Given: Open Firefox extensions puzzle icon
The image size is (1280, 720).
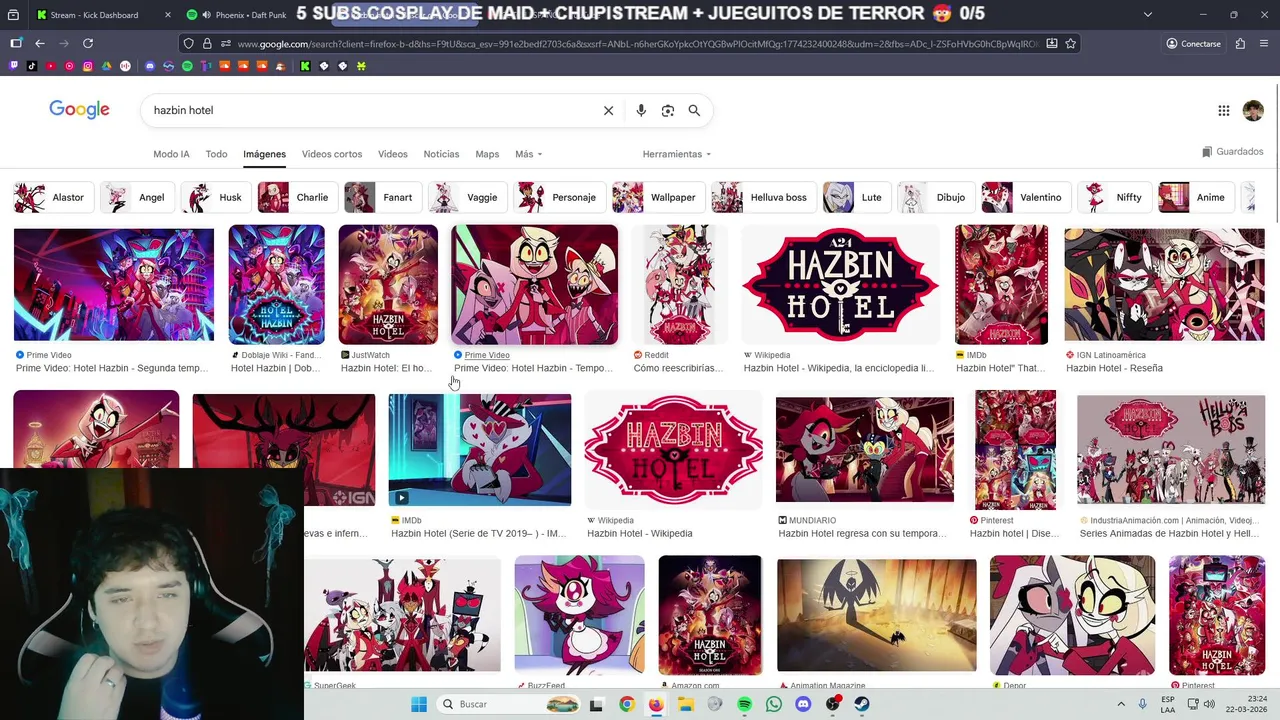Looking at the screenshot, I should pos(1240,44).
